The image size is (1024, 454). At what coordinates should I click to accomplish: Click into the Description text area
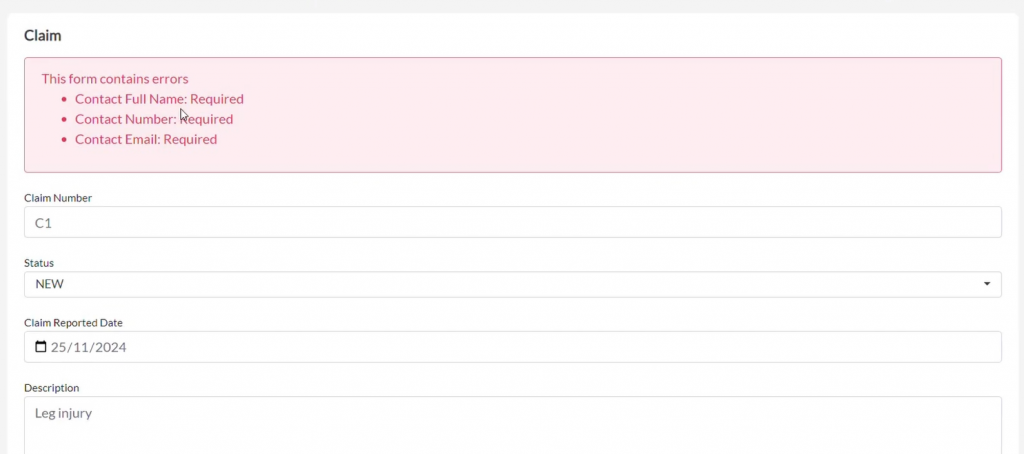pos(512,428)
